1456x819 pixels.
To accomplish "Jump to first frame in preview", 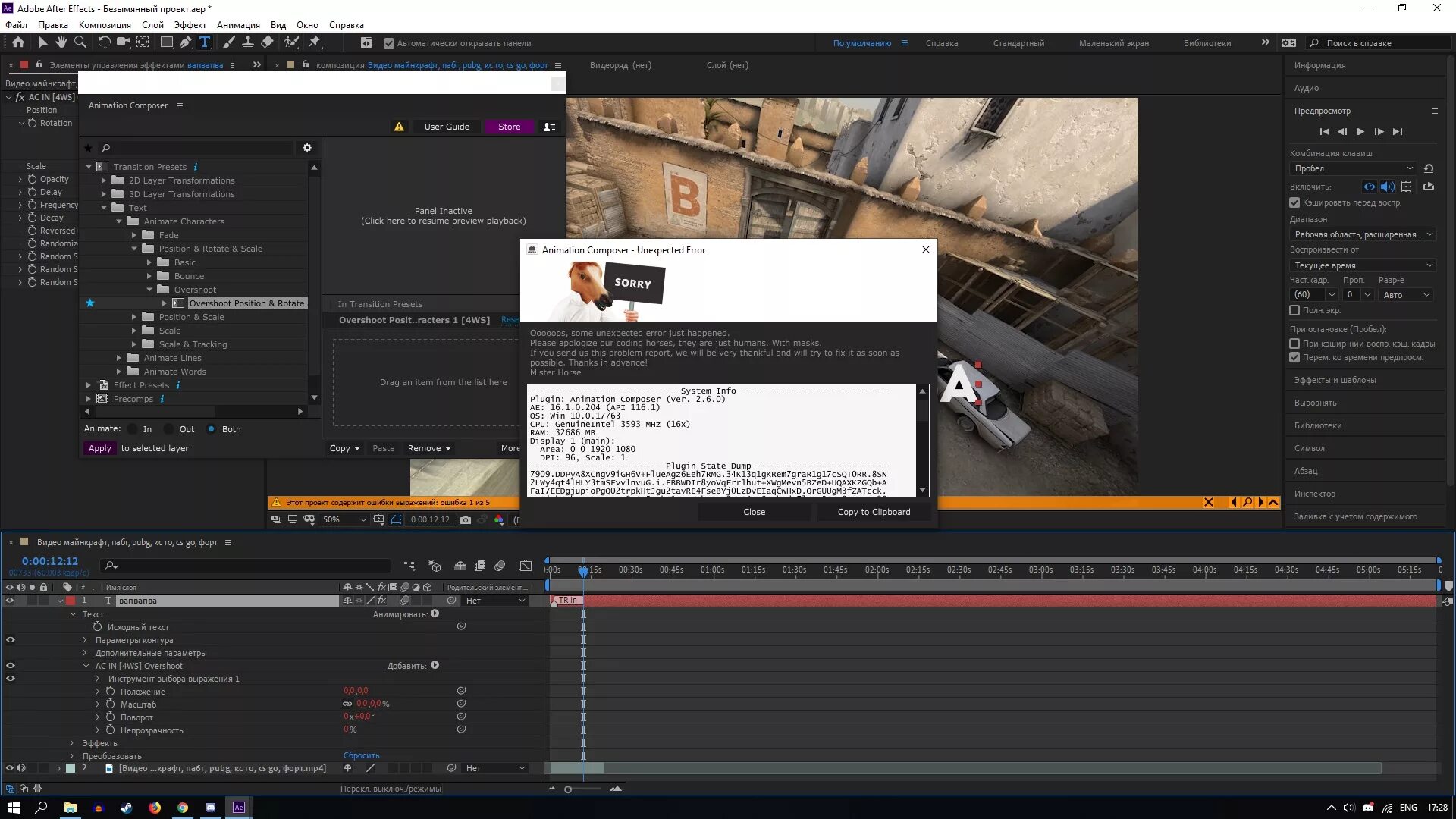I will [x=1325, y=132].
